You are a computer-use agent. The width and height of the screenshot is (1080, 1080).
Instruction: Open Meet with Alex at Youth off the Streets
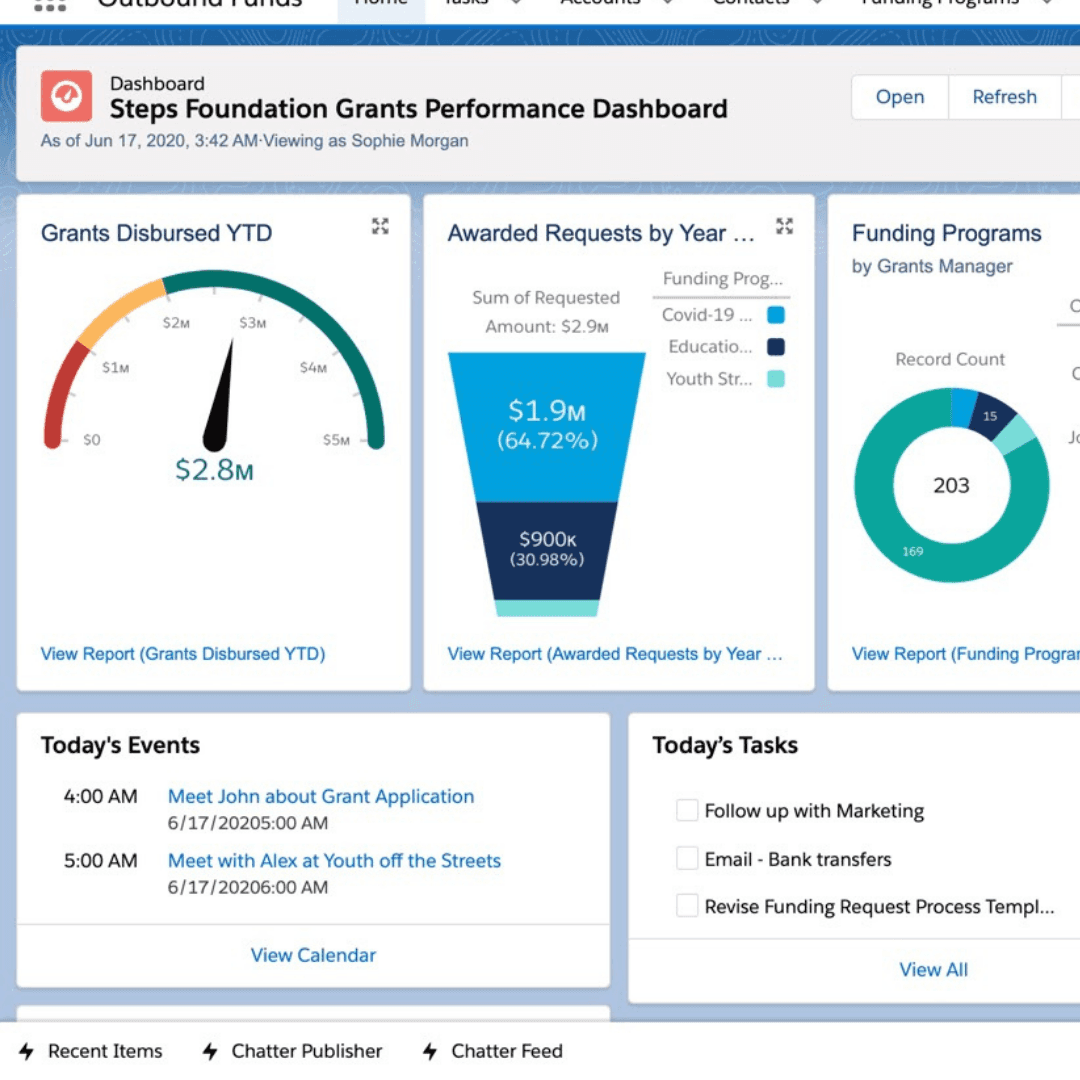(334, 860)
